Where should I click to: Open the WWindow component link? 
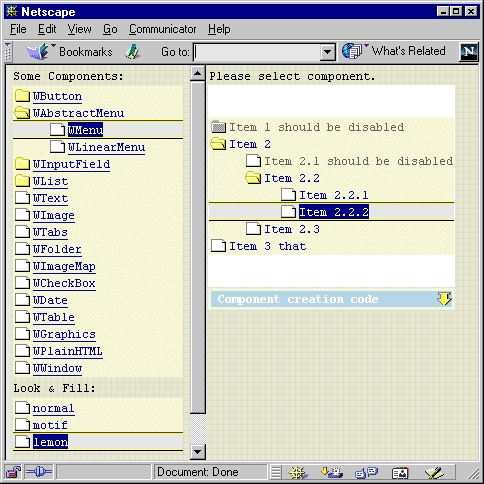57,368
